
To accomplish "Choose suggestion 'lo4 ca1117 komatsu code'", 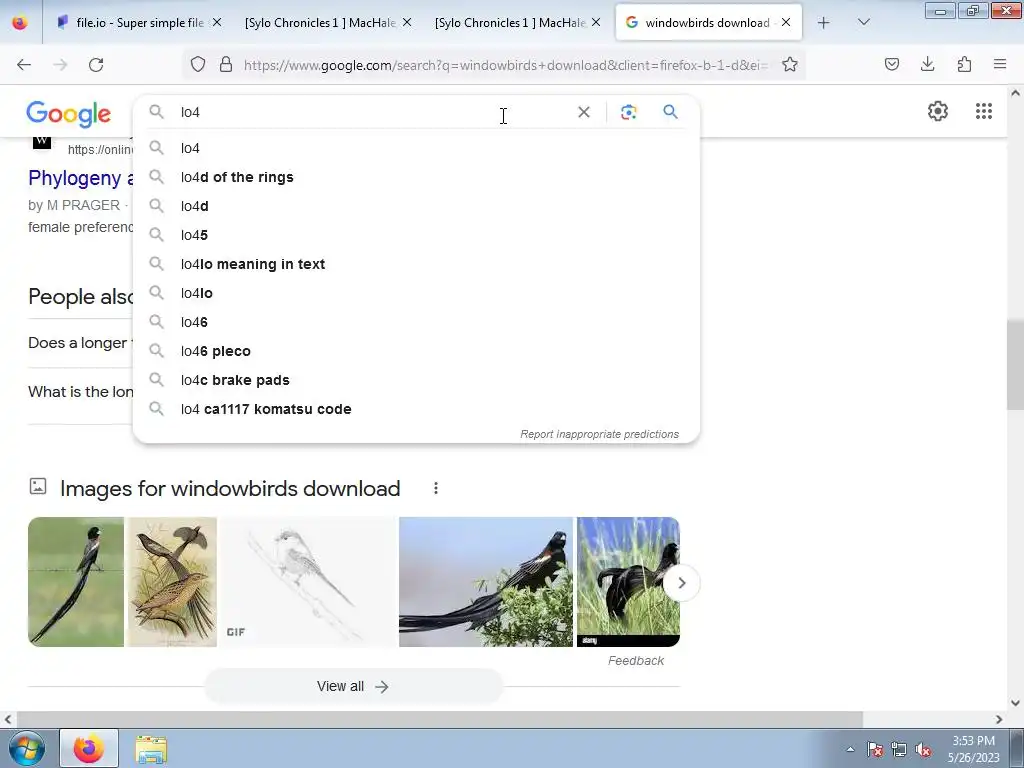I will 416,409.
